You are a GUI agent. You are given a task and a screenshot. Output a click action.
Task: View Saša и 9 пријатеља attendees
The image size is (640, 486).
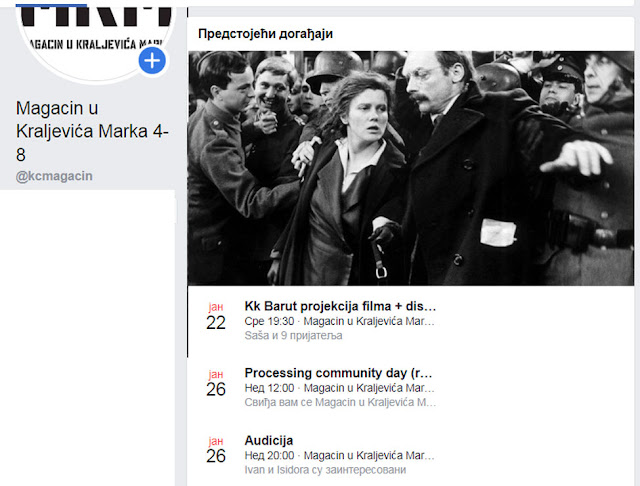point(293,335)
